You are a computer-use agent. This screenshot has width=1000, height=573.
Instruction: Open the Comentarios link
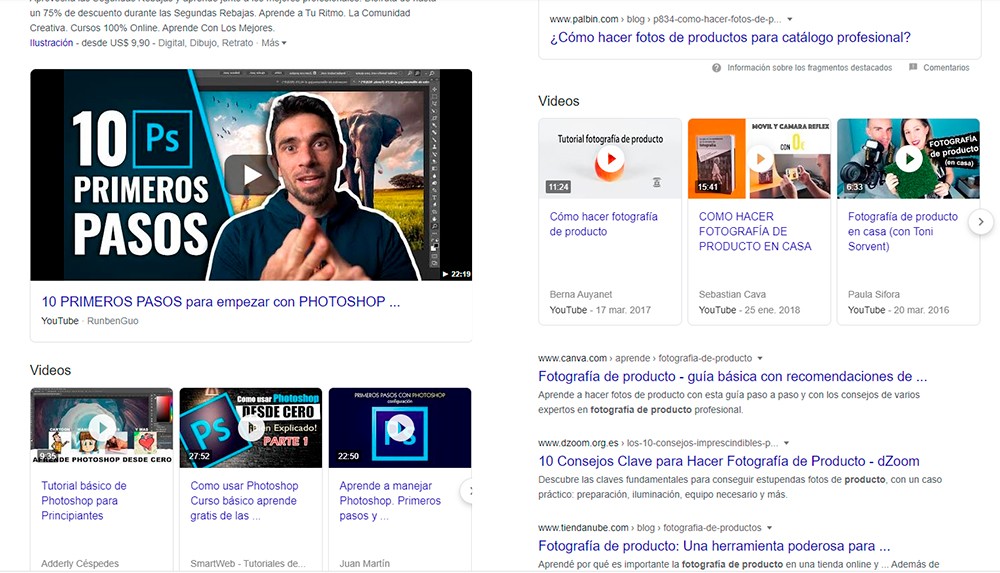coord(946,68)
